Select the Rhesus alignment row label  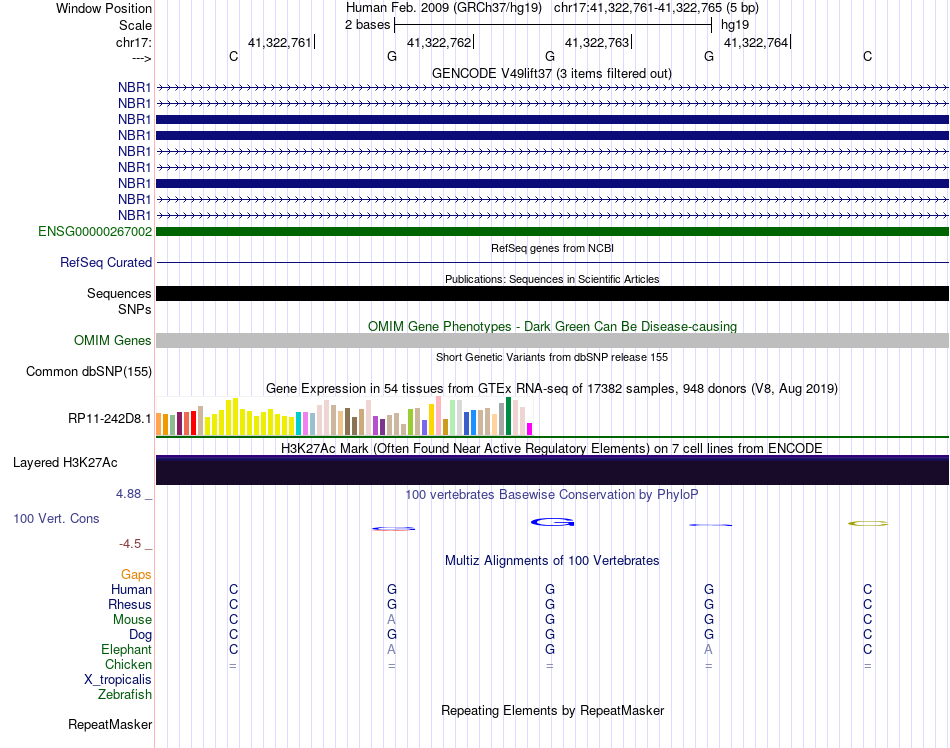(130, 604)
